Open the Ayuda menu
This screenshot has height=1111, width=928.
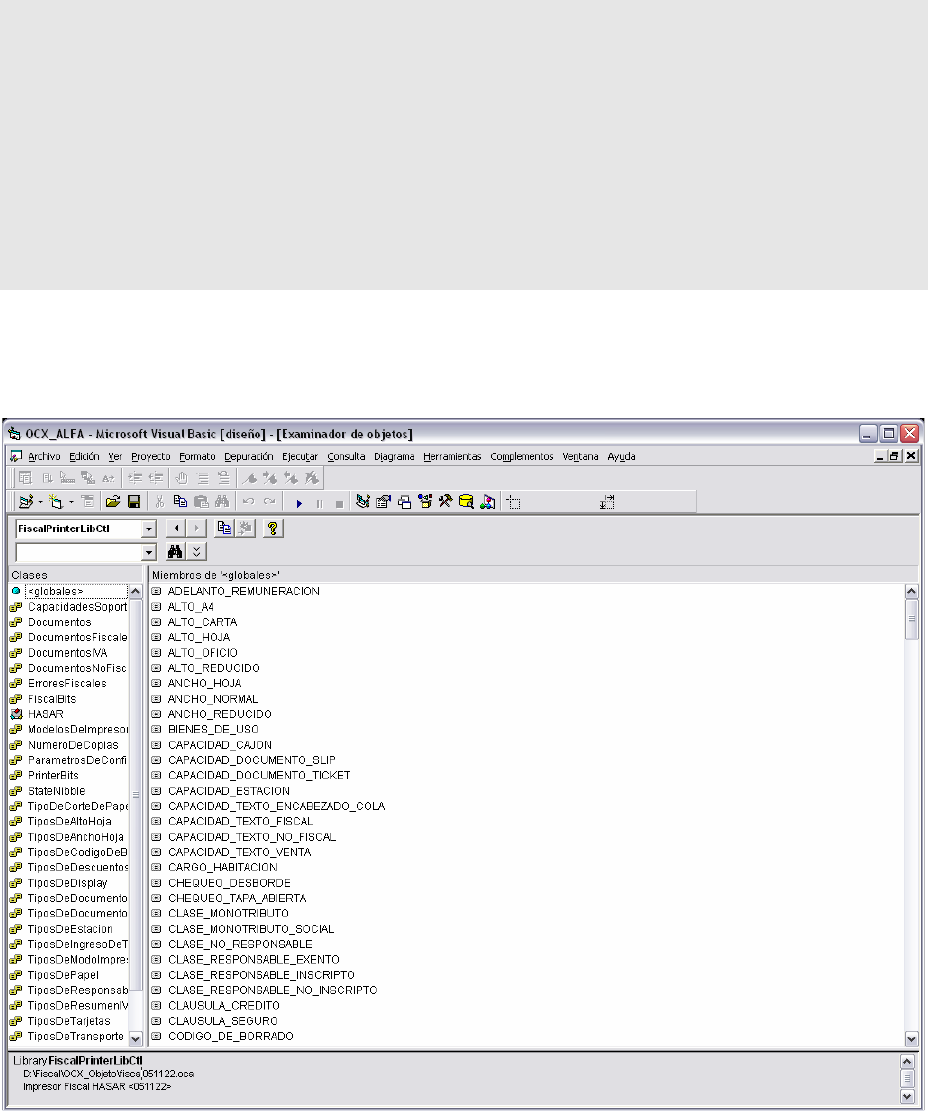[621, 456]
